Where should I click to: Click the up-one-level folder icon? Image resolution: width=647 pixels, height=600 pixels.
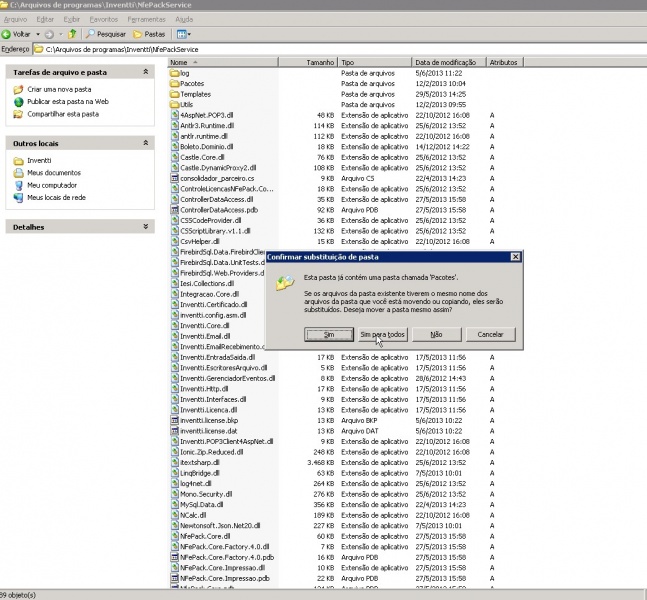pyautogui.click(x=73, y=34)
